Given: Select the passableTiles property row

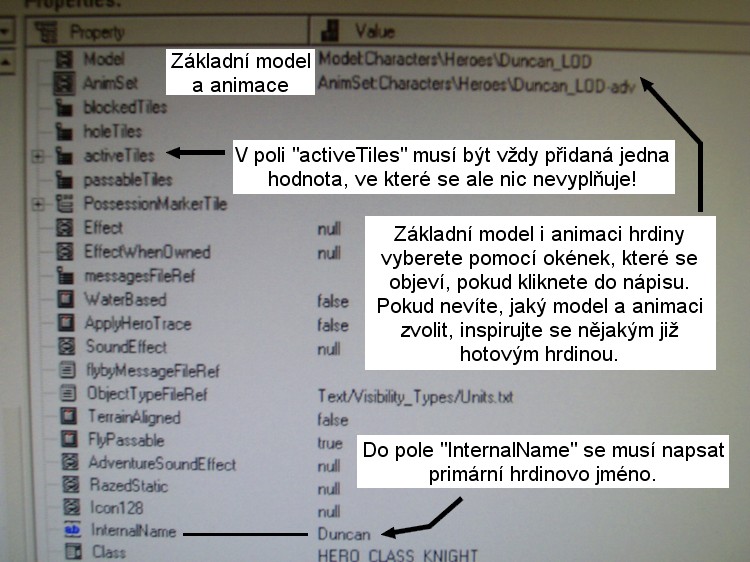Looking at the screenshot, I should (x=128, y=180).
